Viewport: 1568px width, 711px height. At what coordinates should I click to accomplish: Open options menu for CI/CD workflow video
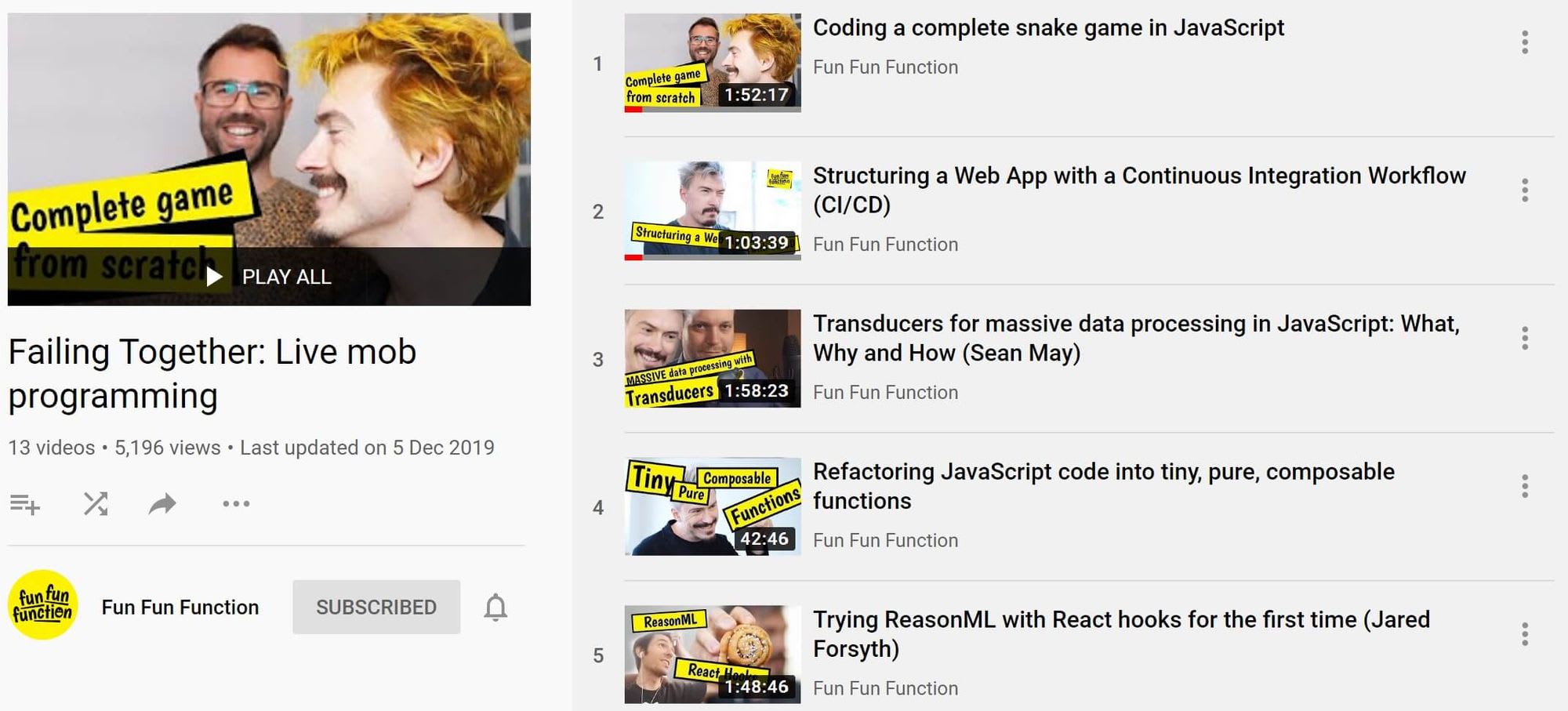tap(1525, 190)
